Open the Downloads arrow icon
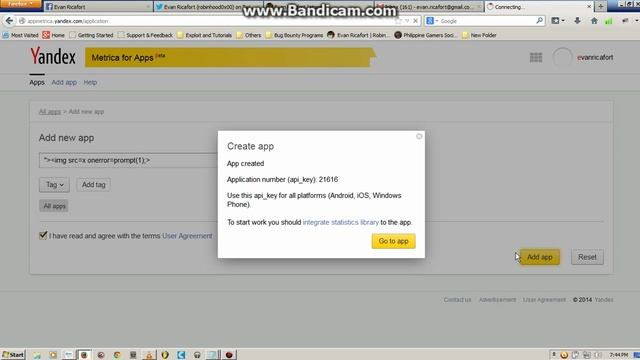Screen dimensions: 640x360 coord(577,20)
